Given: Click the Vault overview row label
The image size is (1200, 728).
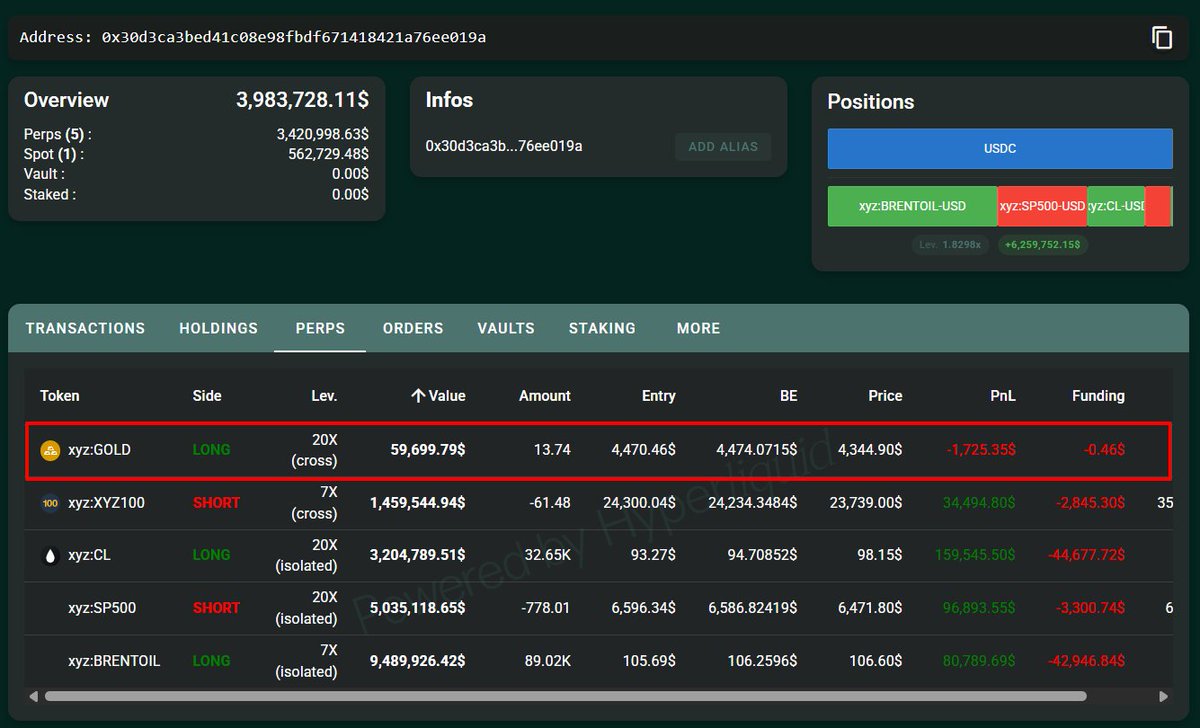Looking at the screenshot, I should pyautogui.click(x=44, y=174).
